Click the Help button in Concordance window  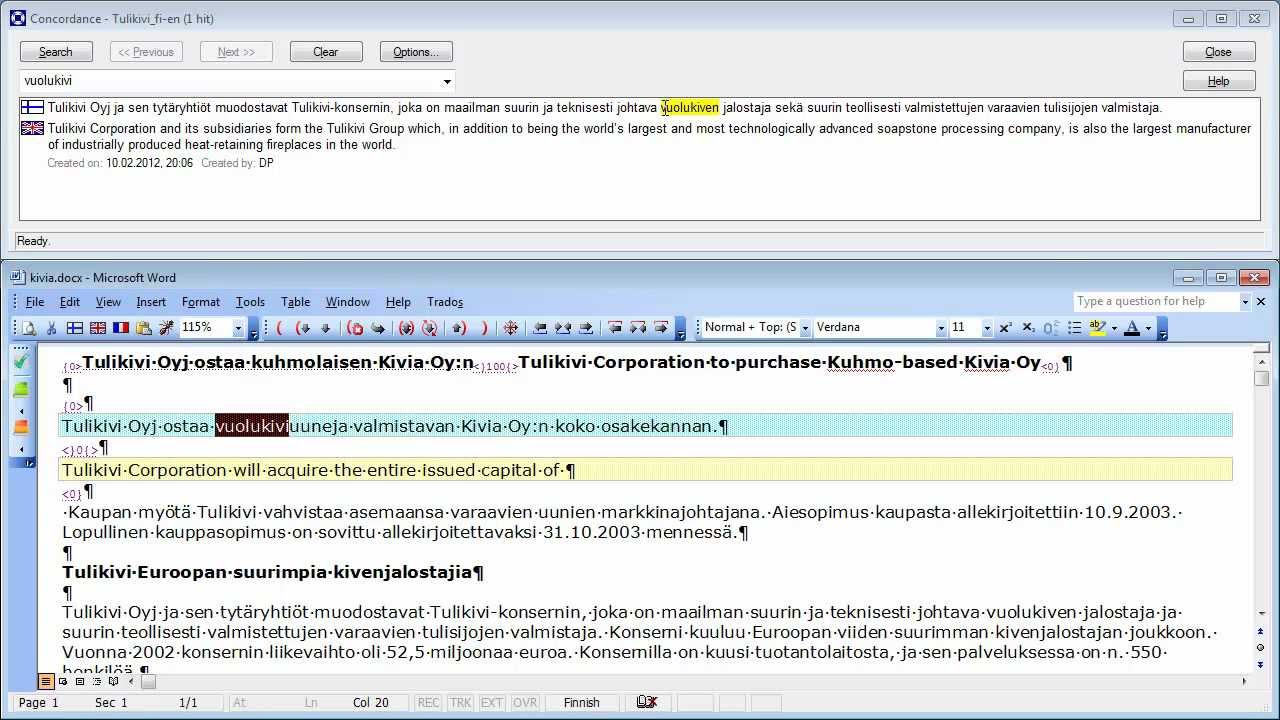pyautogui.click(x=1218, y=81)
